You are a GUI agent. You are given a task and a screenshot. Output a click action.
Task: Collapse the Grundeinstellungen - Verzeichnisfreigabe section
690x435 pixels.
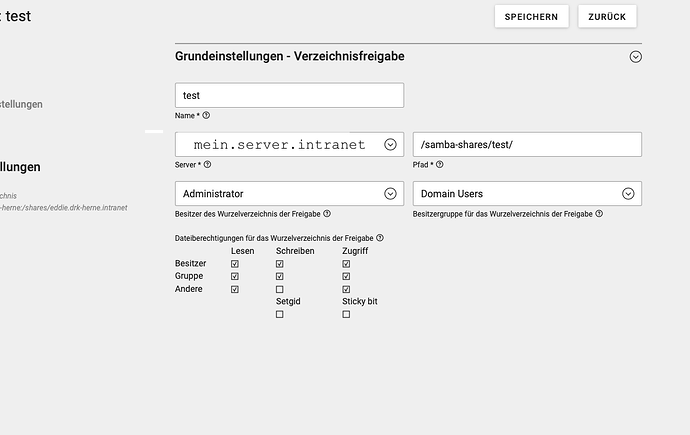[635, 58]
